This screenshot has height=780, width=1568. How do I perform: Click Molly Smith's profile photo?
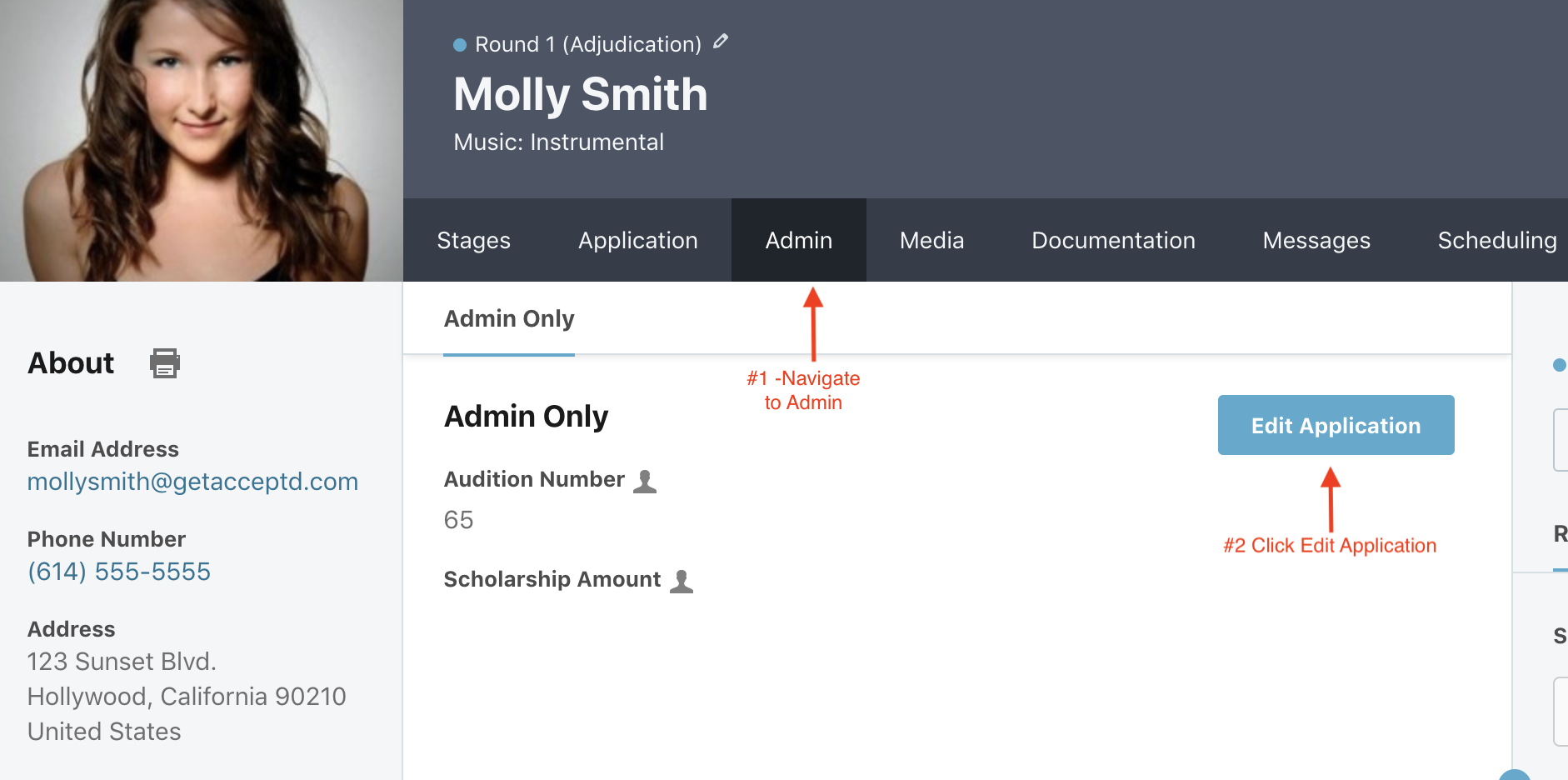tap(202, 141)
